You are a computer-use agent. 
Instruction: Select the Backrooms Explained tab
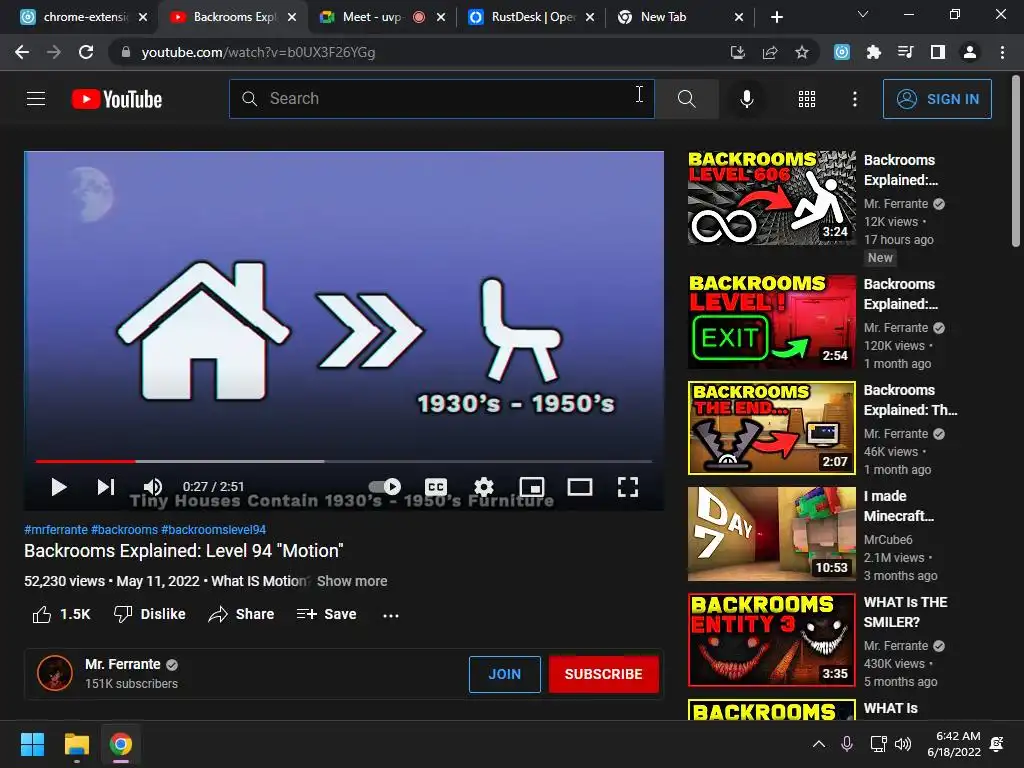click(x=233, y=17)
